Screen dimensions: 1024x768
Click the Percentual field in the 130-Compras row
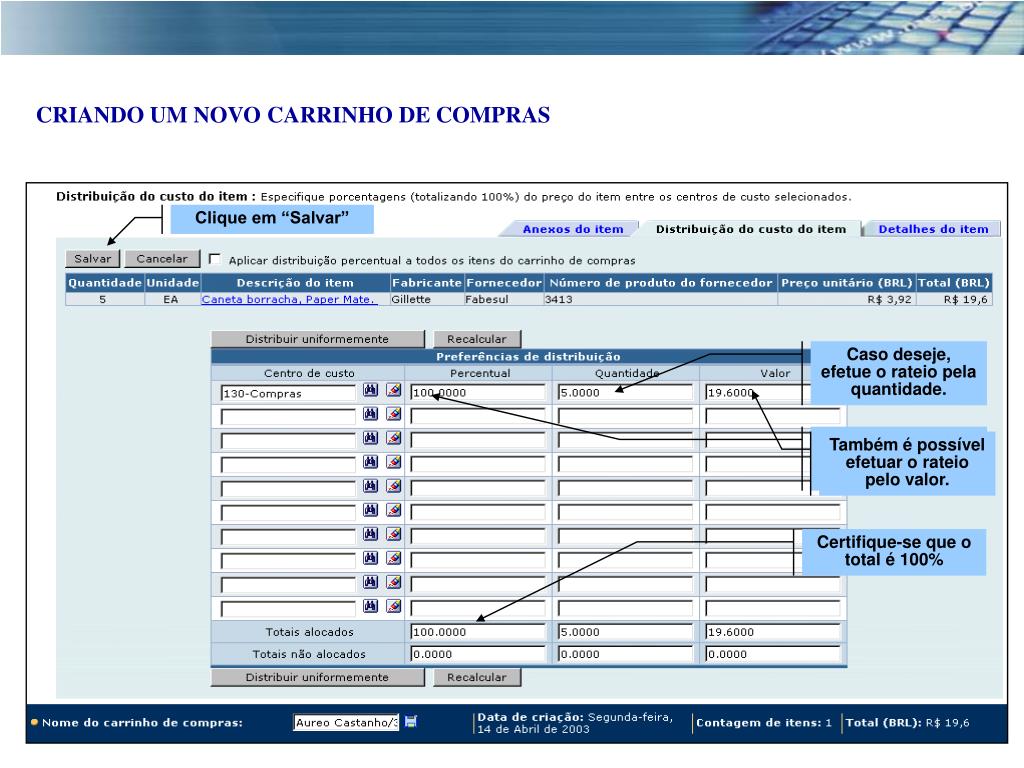pyautogui.click(x=477, y=392)
